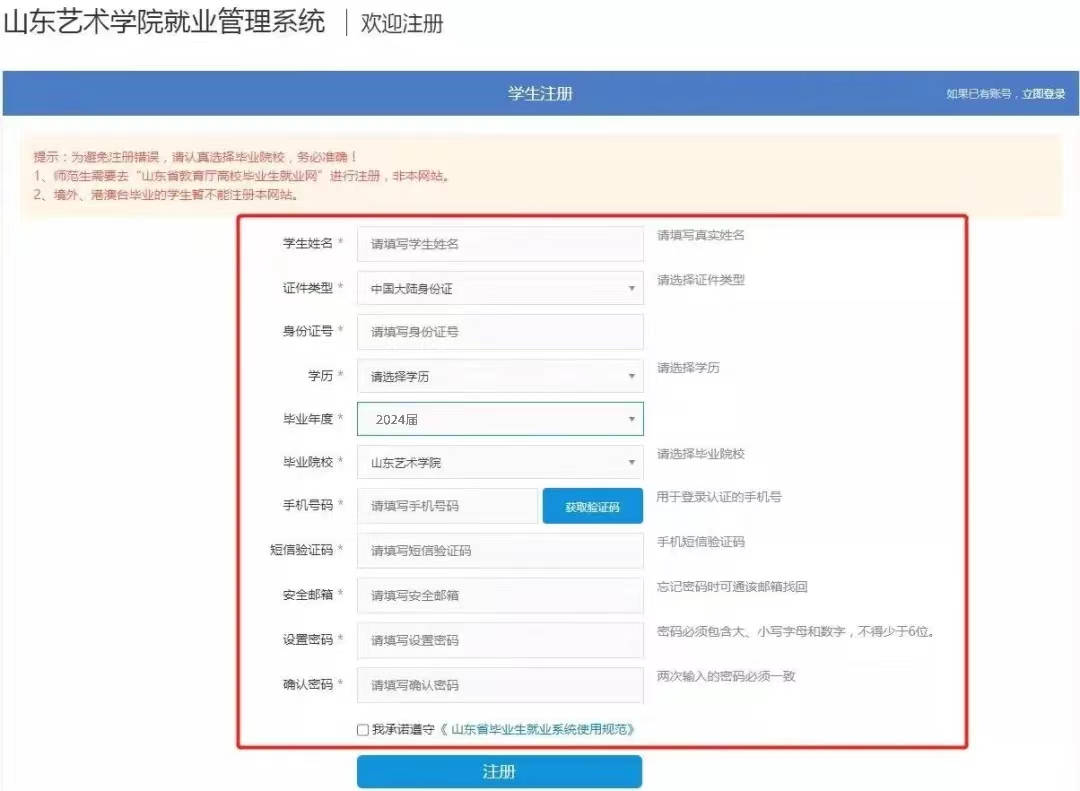1080x791 pixels.
Task: Check the 我承诺遵守 agreement checkbox
Action: click(363, 730)
